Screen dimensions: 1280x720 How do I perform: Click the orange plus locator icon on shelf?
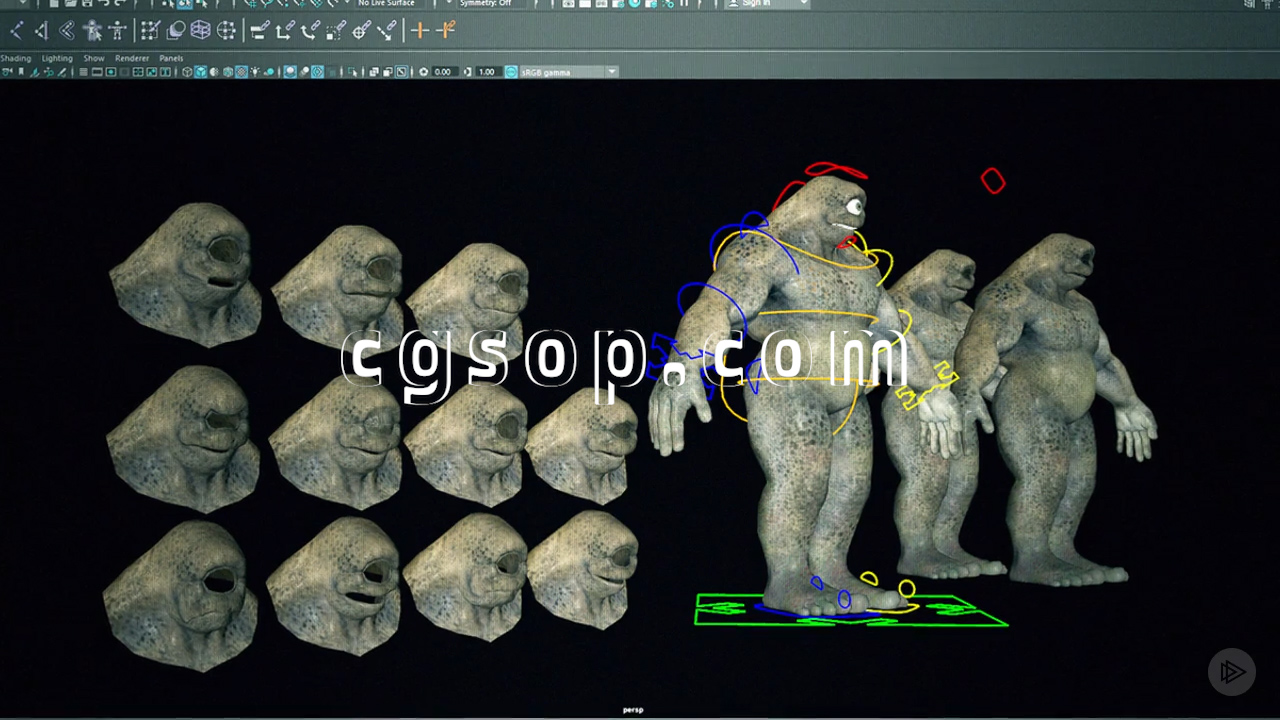(420, 30)
